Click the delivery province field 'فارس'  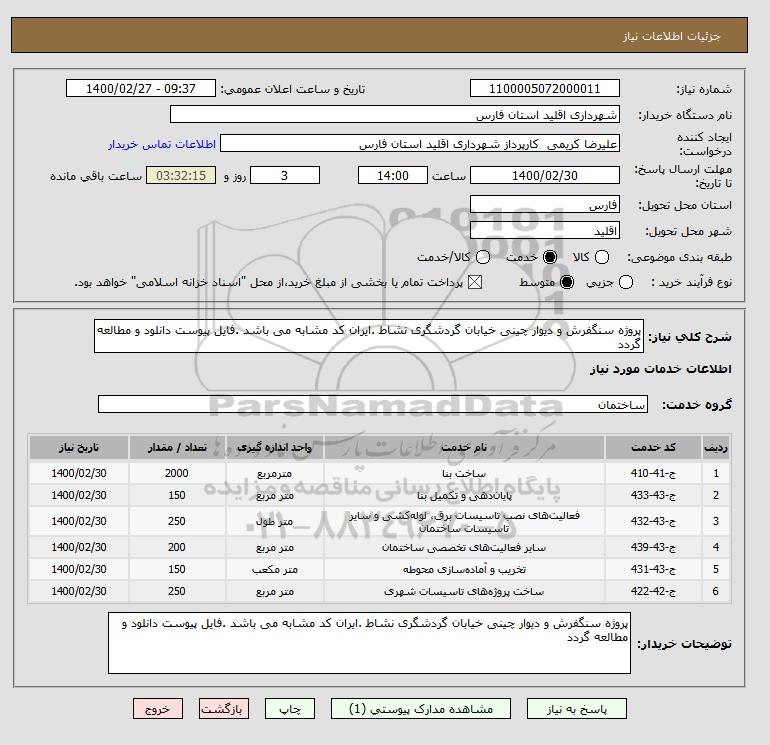click(x=545, y=204)
